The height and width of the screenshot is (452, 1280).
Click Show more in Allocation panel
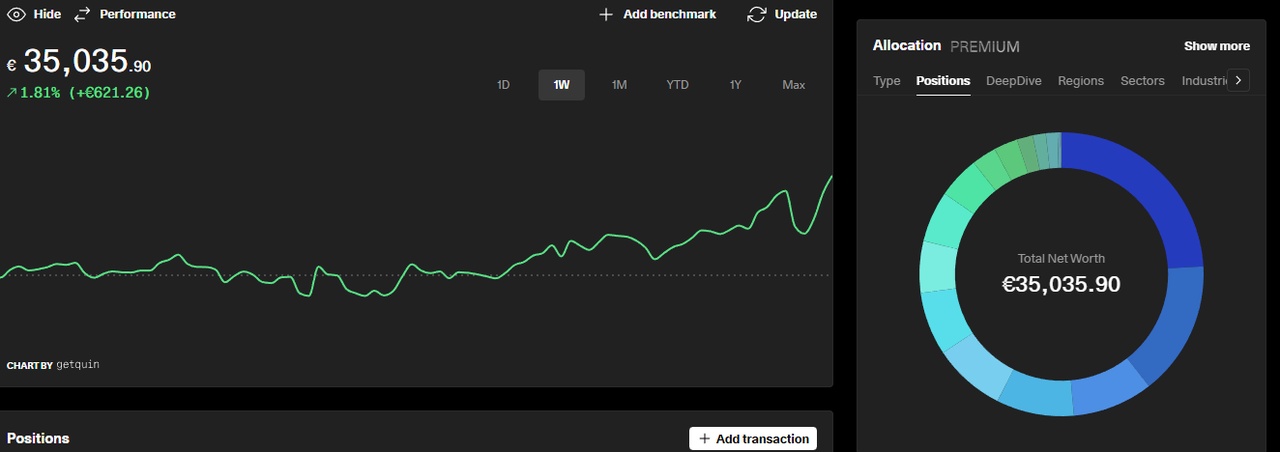[x=1216, y=46]
